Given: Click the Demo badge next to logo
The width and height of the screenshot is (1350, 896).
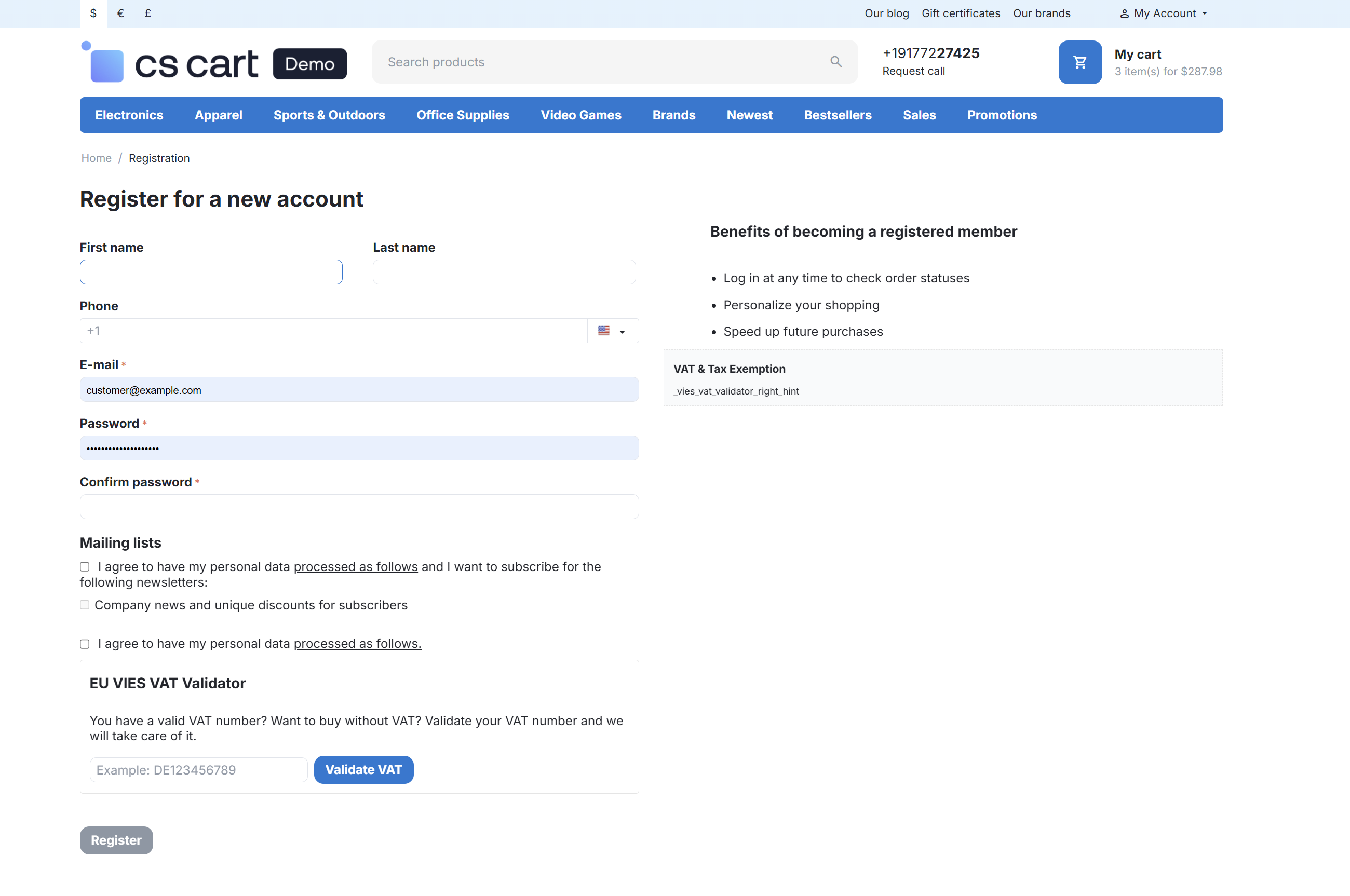Looking at the screenshot, I should 310,63.
